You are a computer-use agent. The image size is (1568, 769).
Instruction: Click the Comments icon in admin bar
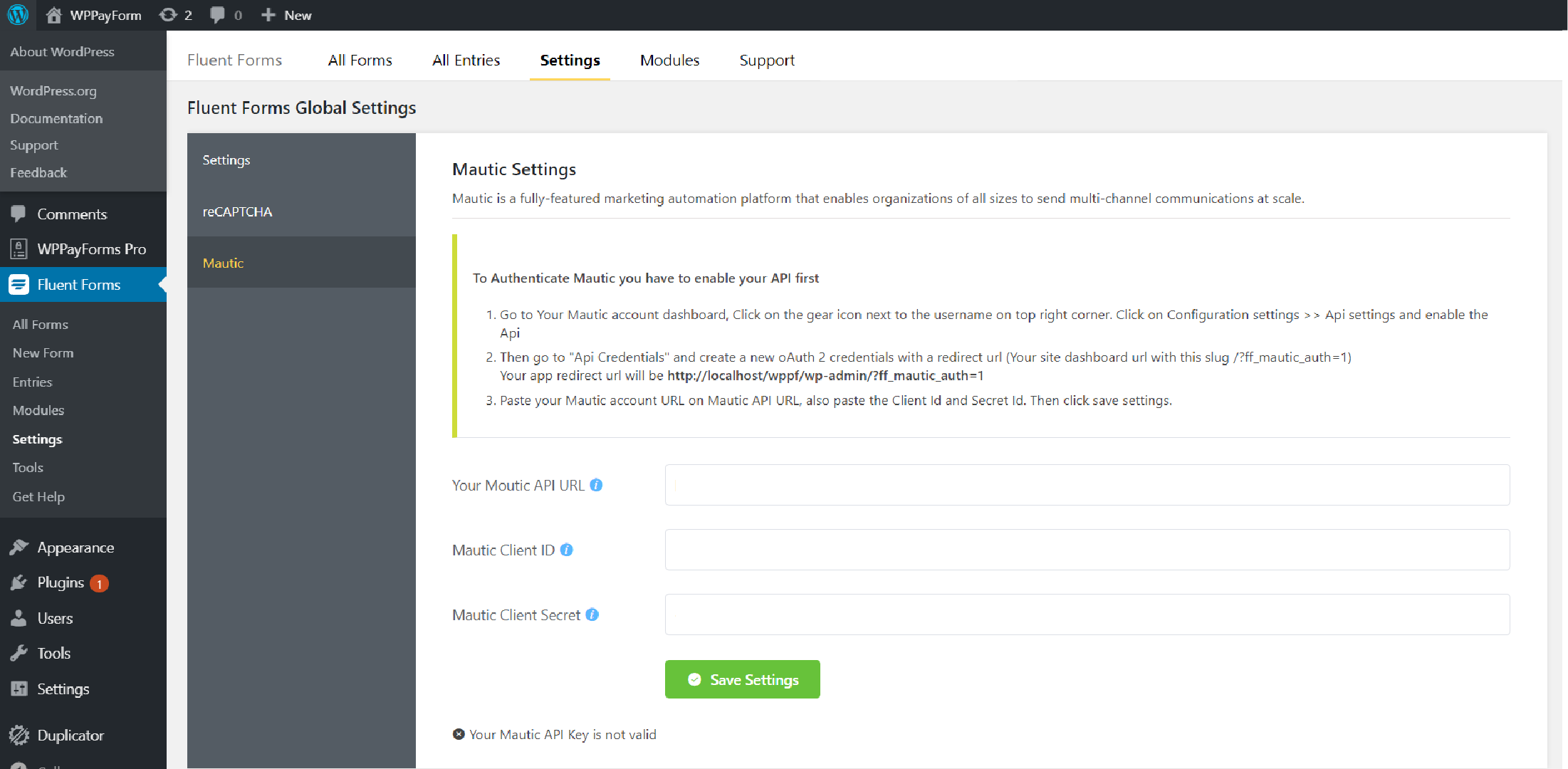click(x=216, y=15)
